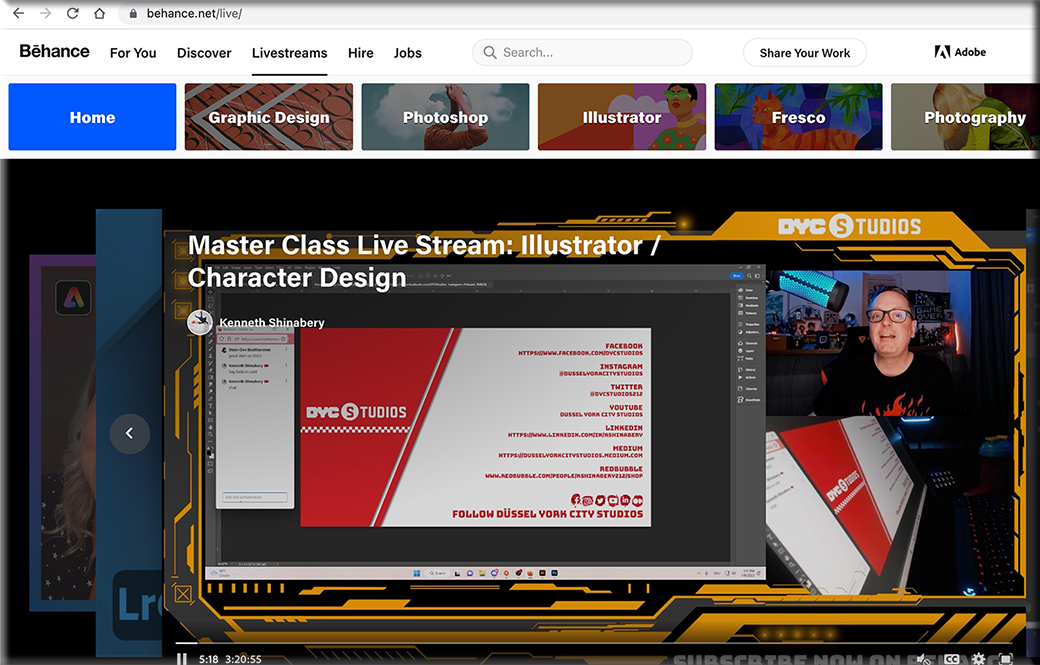Open the browser home page
Viewport: 1040px width, 665px height.
(99, 13)
